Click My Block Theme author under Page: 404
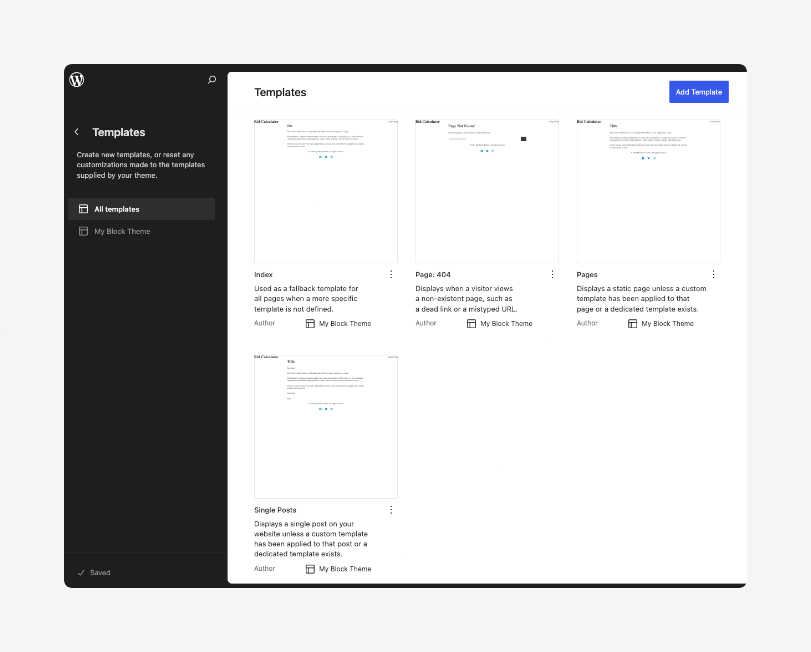811x652 pixels. (x=506, y=324)
